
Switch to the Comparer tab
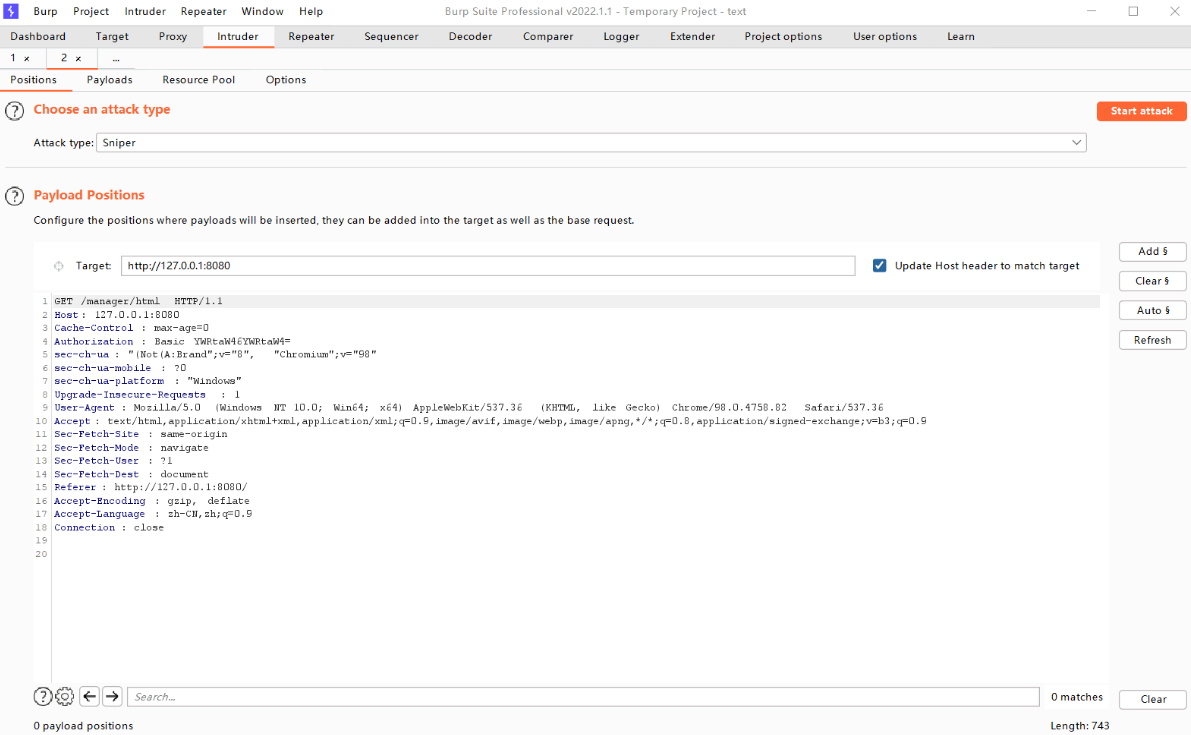coord(548,36)
